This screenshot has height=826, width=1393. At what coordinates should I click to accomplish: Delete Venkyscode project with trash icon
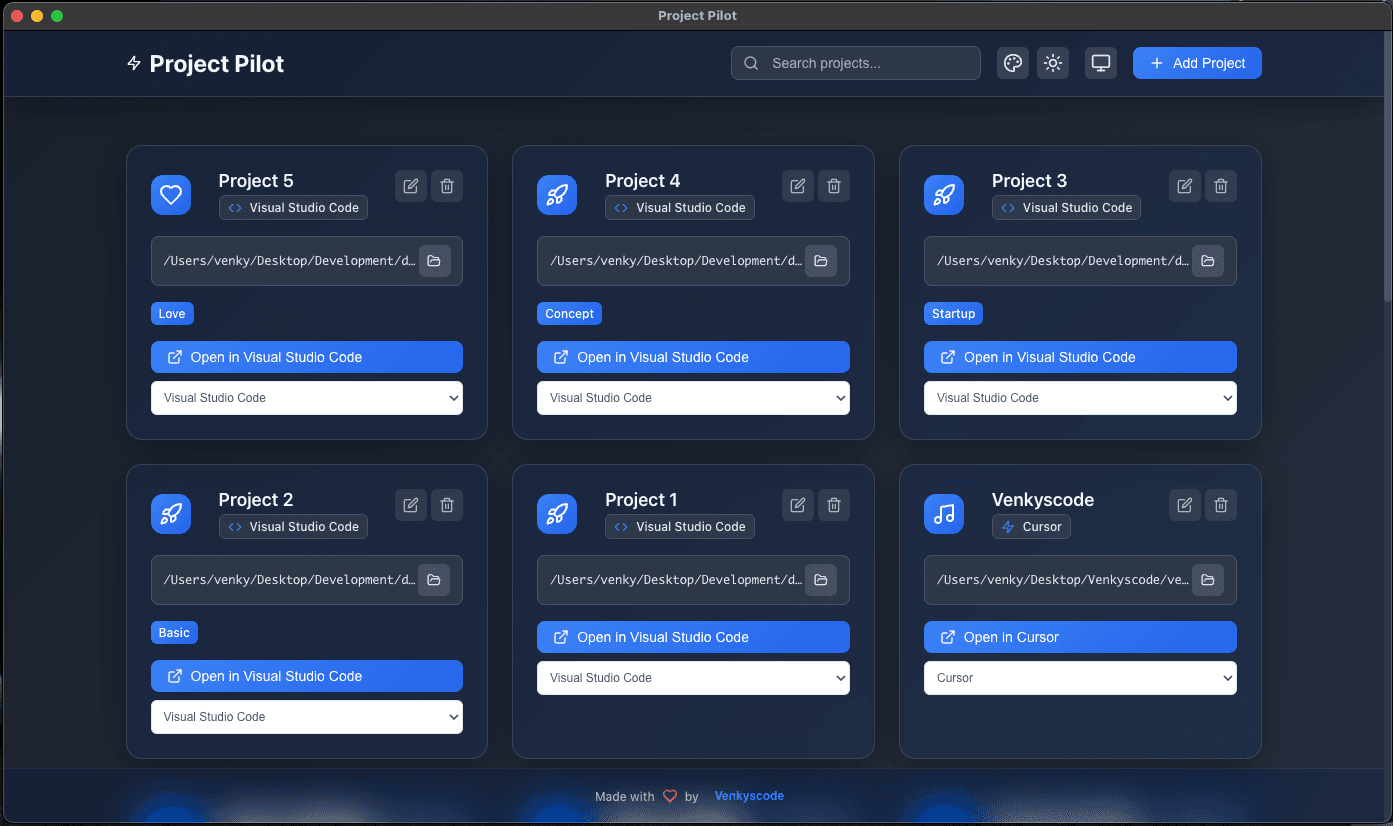click(1221, 505)
